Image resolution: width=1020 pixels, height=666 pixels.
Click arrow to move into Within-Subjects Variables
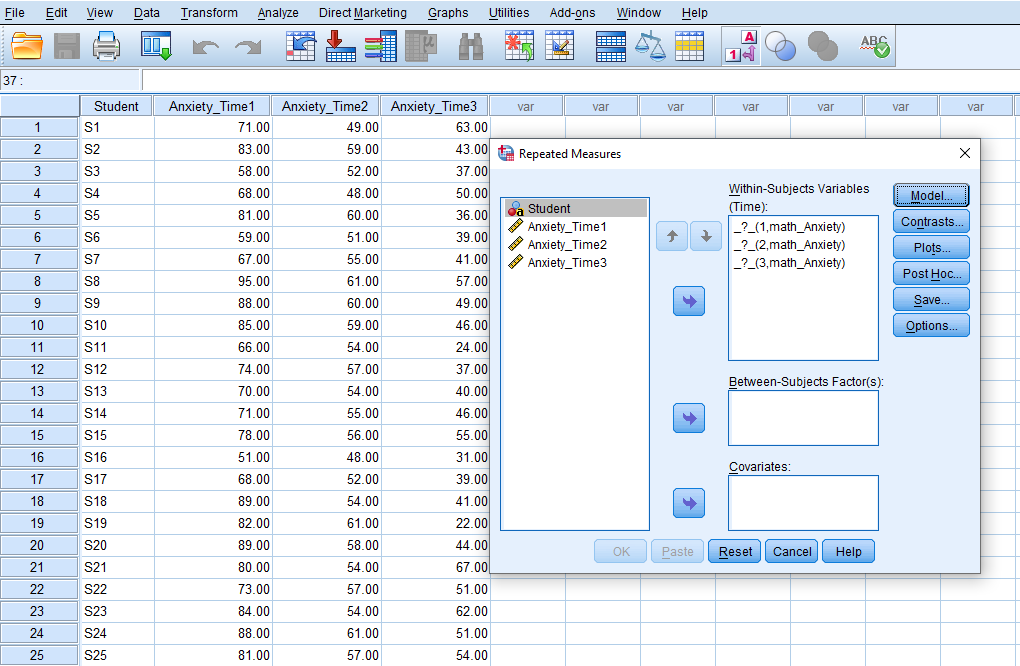tap(689, 301)
